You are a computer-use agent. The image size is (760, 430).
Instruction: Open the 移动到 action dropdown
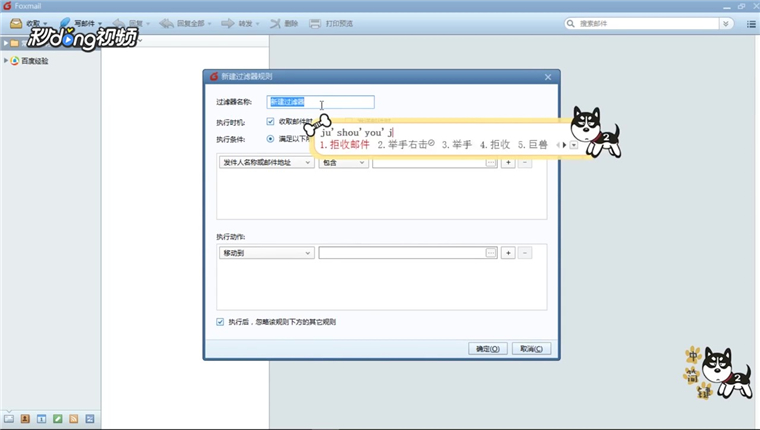(x=267, y=253)
